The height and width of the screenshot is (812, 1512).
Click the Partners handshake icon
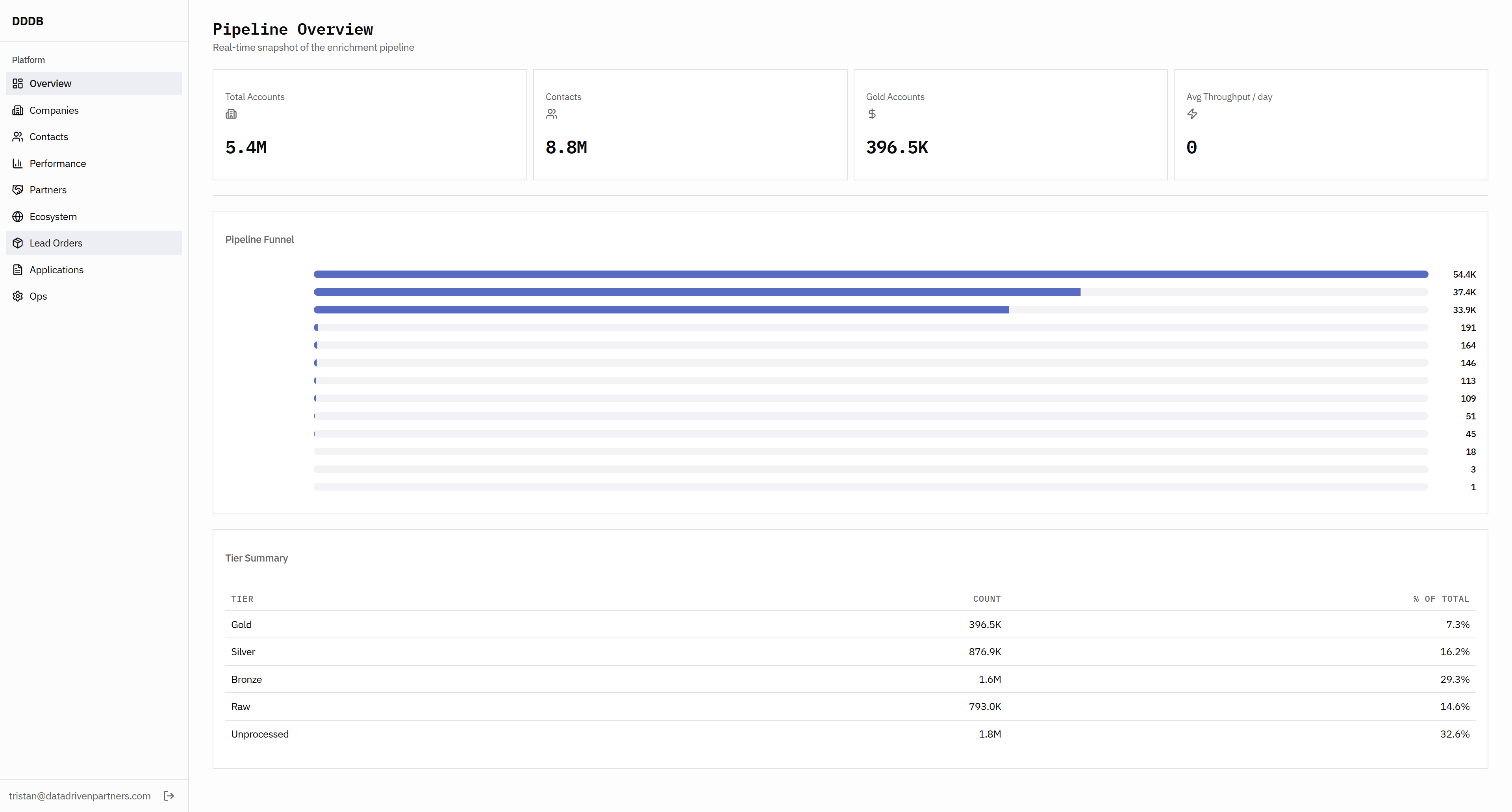point(18,190)
